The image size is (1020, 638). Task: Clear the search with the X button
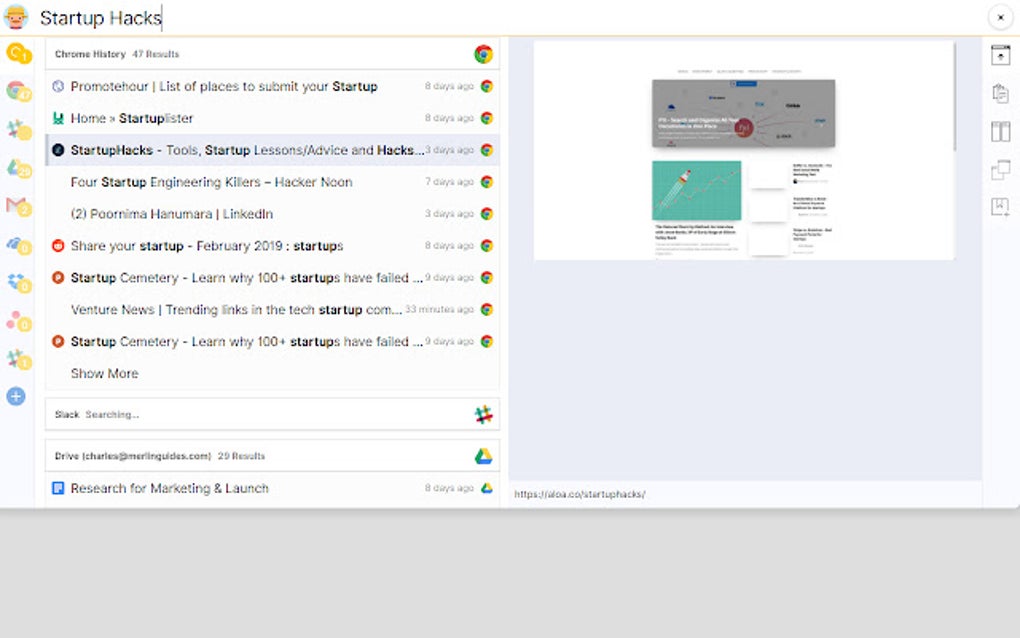tap(1000, 18)
